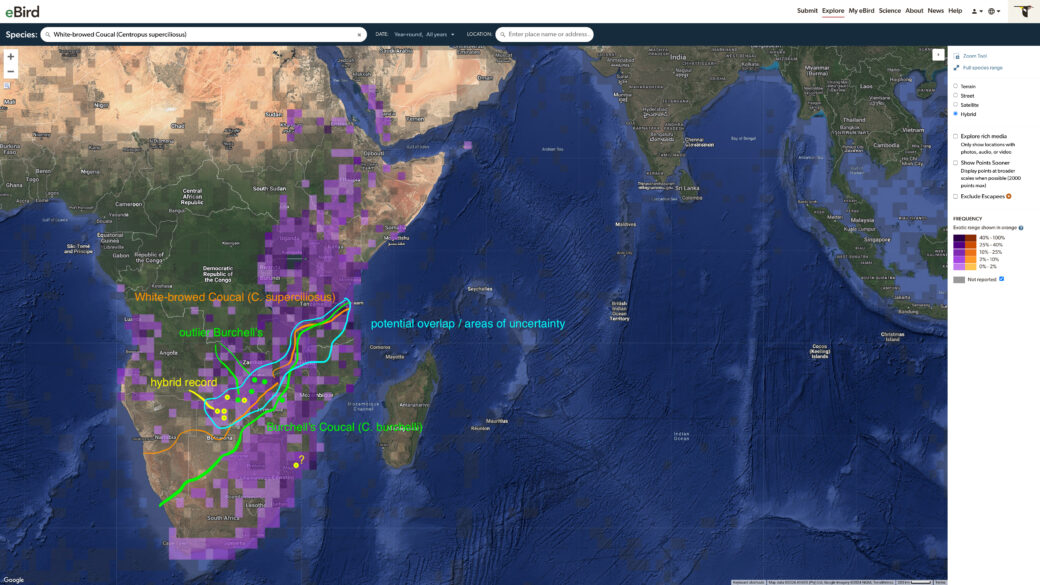
Task: Click the Full species range link
Action: [982, 68]
